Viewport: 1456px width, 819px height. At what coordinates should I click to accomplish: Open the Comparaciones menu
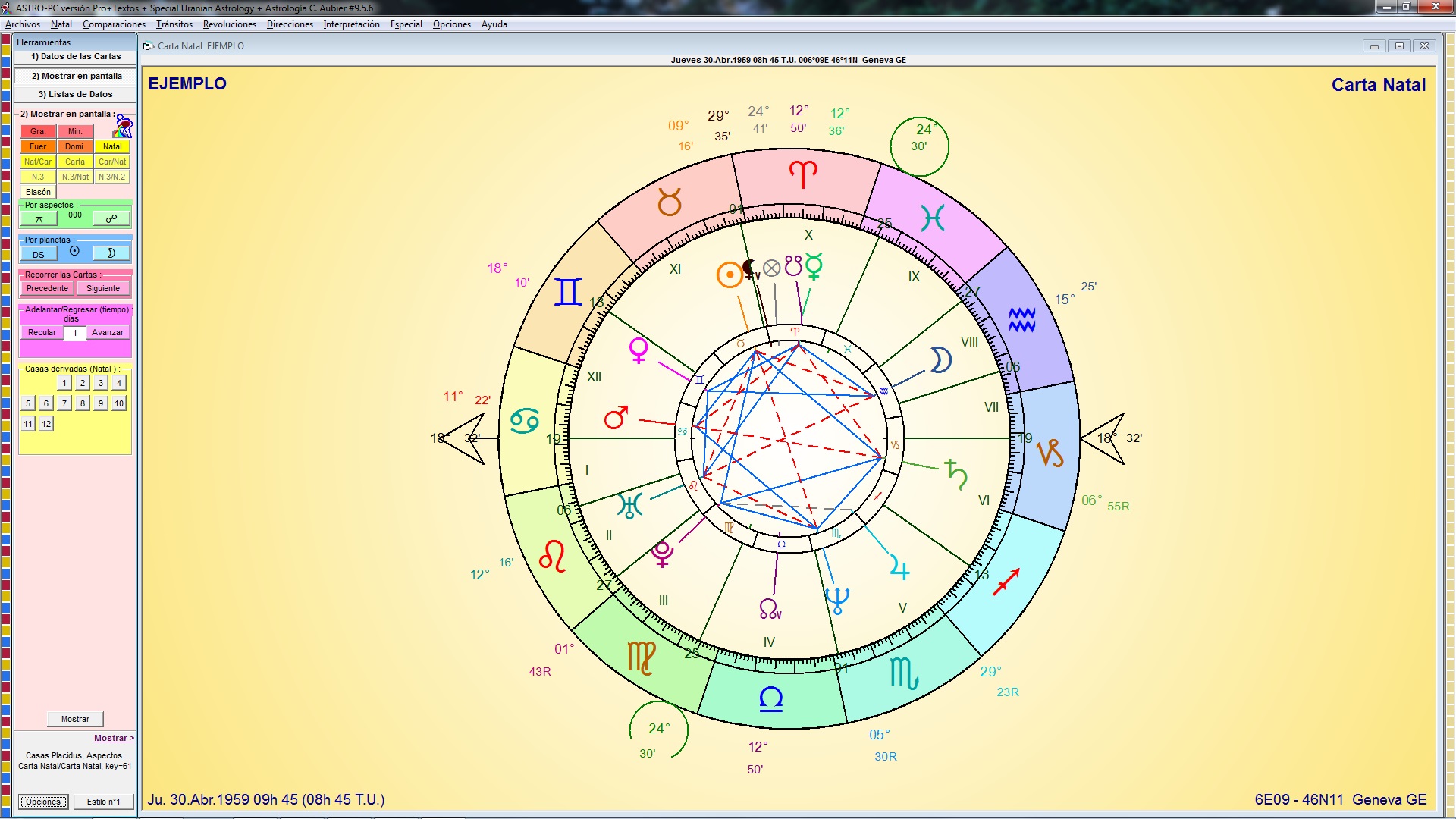pos(114,24)
